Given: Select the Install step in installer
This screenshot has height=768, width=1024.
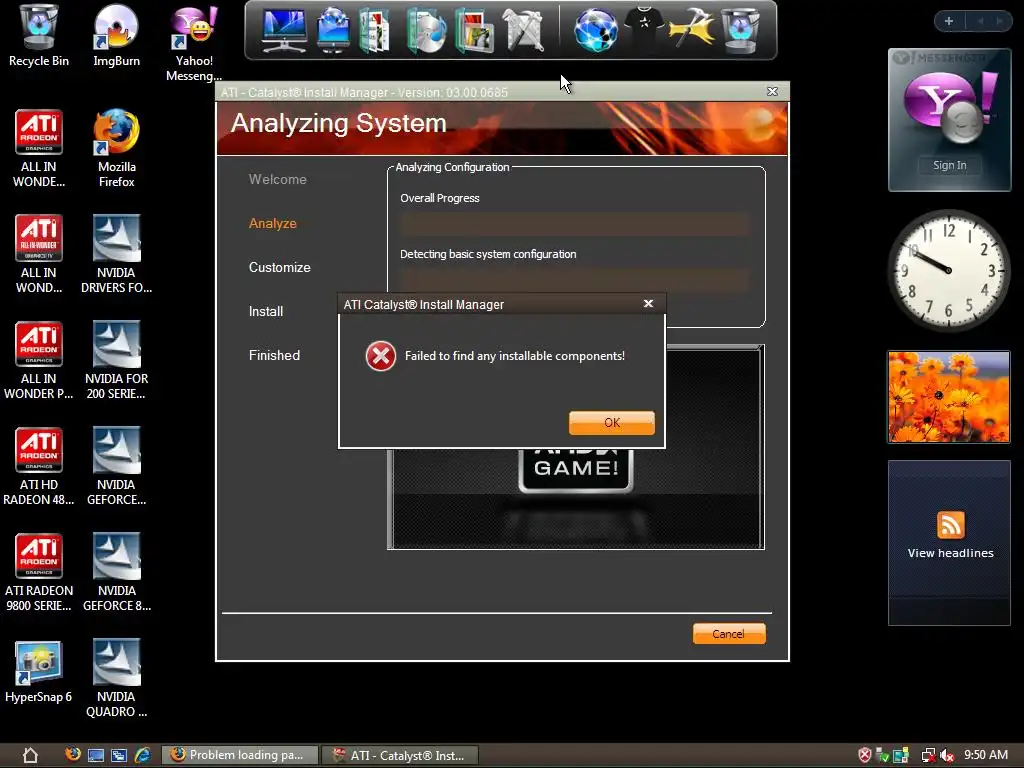Looking at the screenshot, I should coord(266,312).
